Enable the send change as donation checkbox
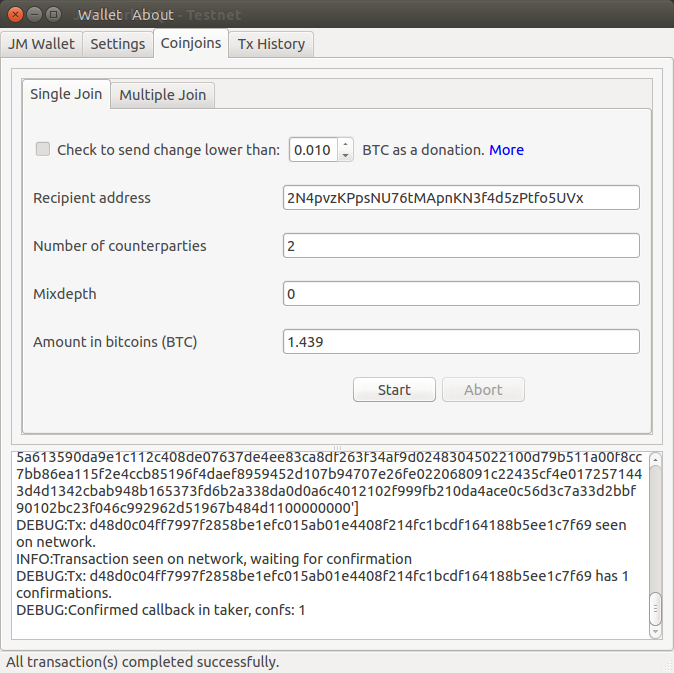Screen dimensions: 674x673 point(43,150)
